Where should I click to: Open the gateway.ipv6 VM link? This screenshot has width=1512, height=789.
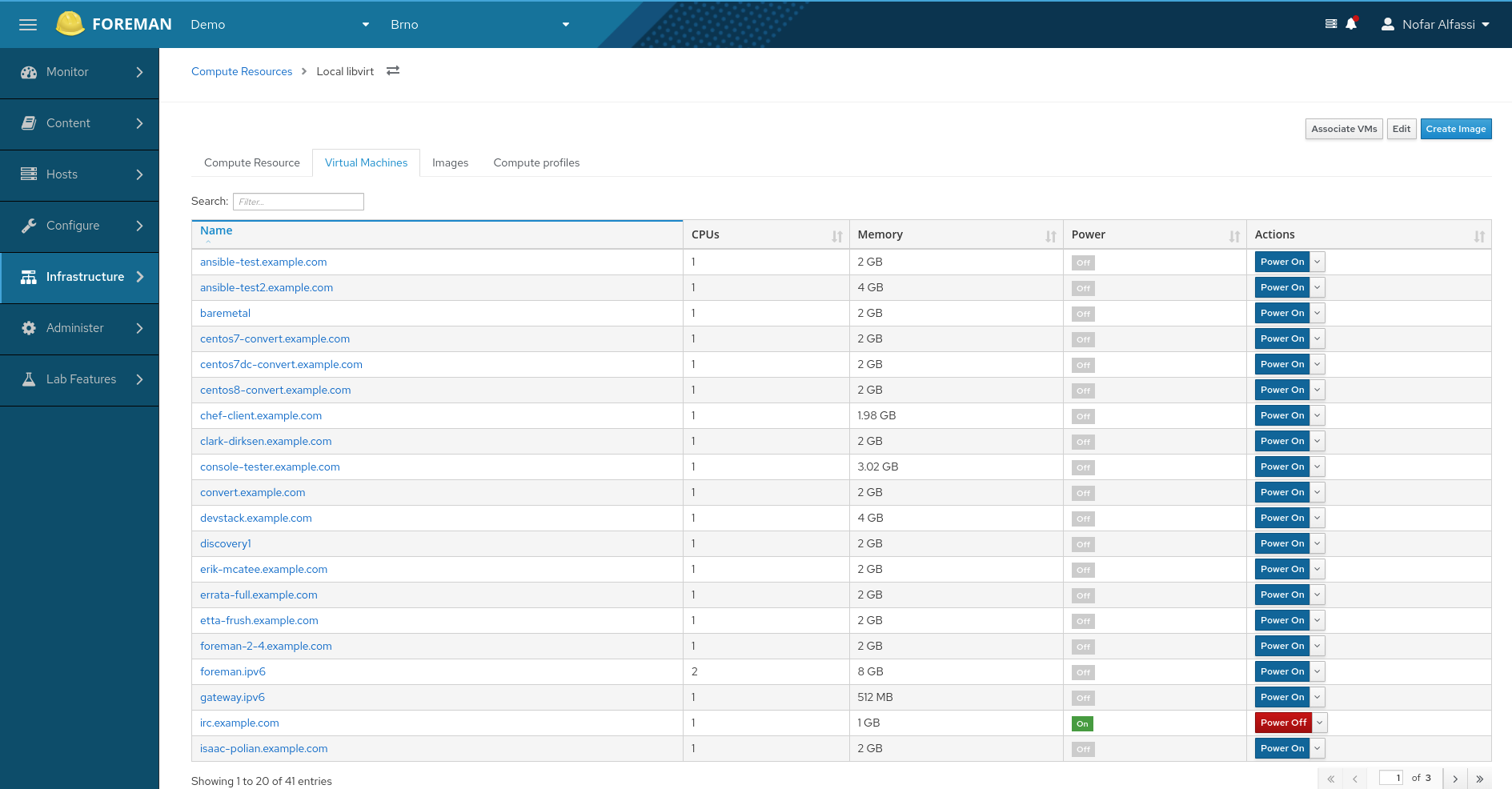(x=232, y=697)
